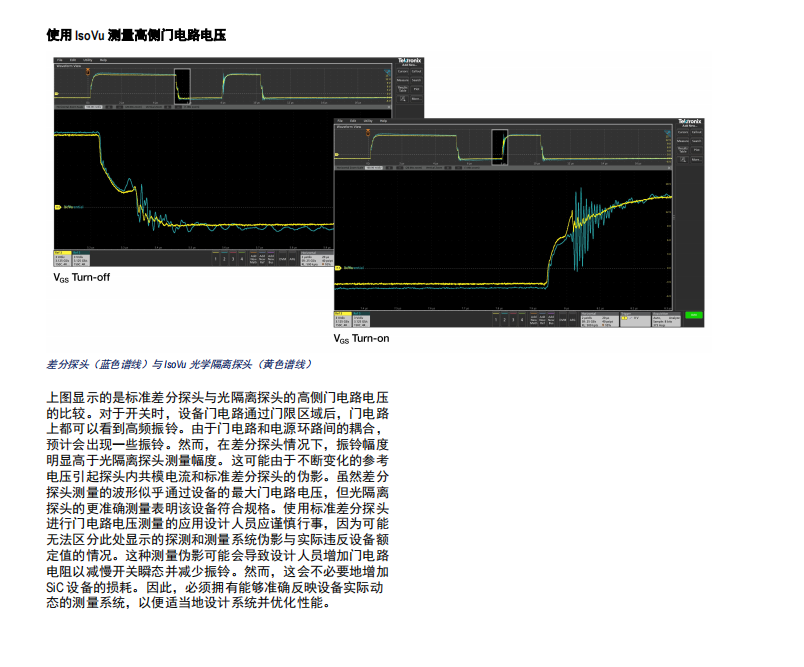Toggle channel 1 in the Turn-on scope
Image resolution: width=804 pixels, height=667 pixels.
click(496, 320)
